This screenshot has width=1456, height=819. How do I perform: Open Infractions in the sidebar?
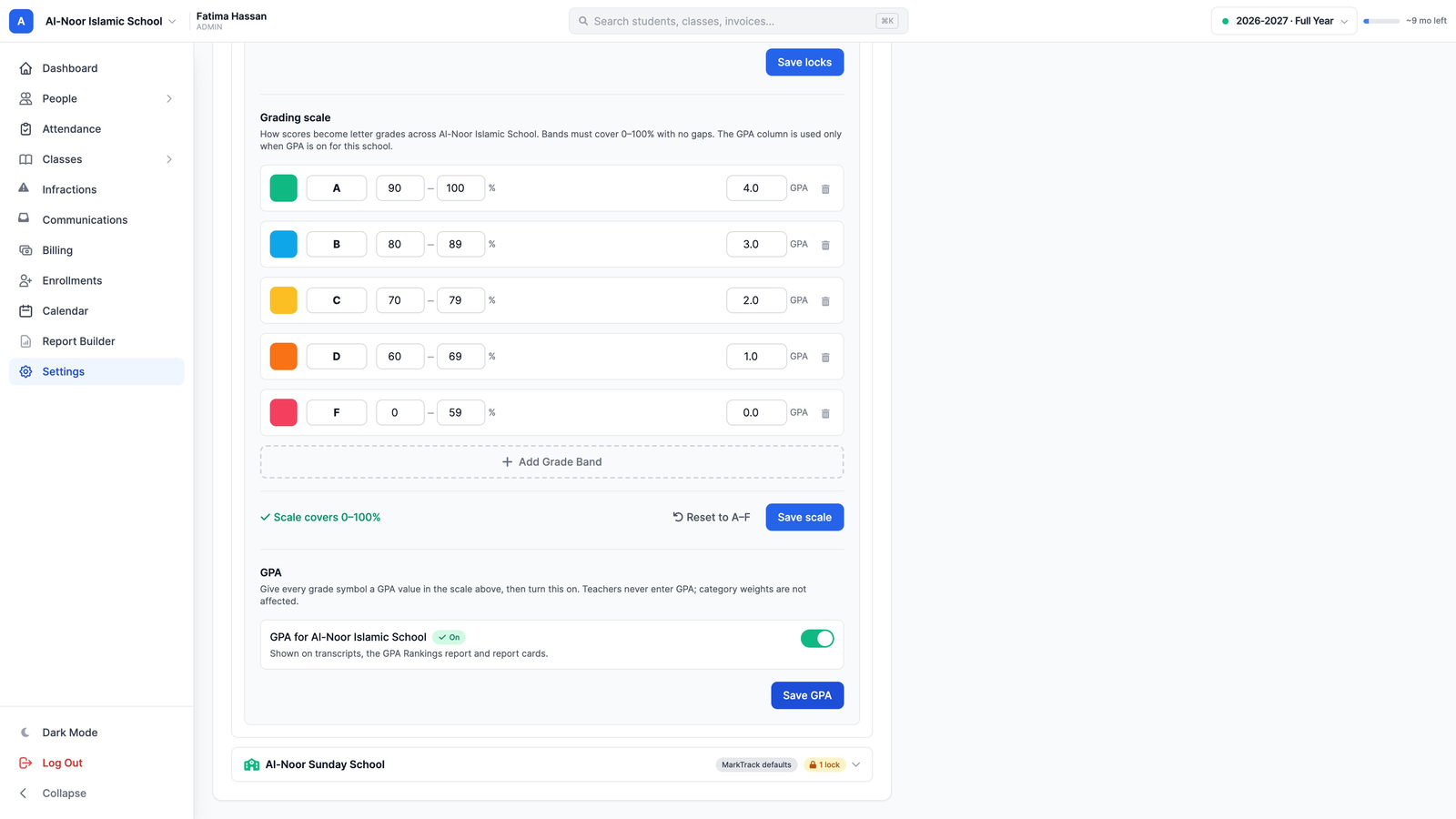point(96,189)
